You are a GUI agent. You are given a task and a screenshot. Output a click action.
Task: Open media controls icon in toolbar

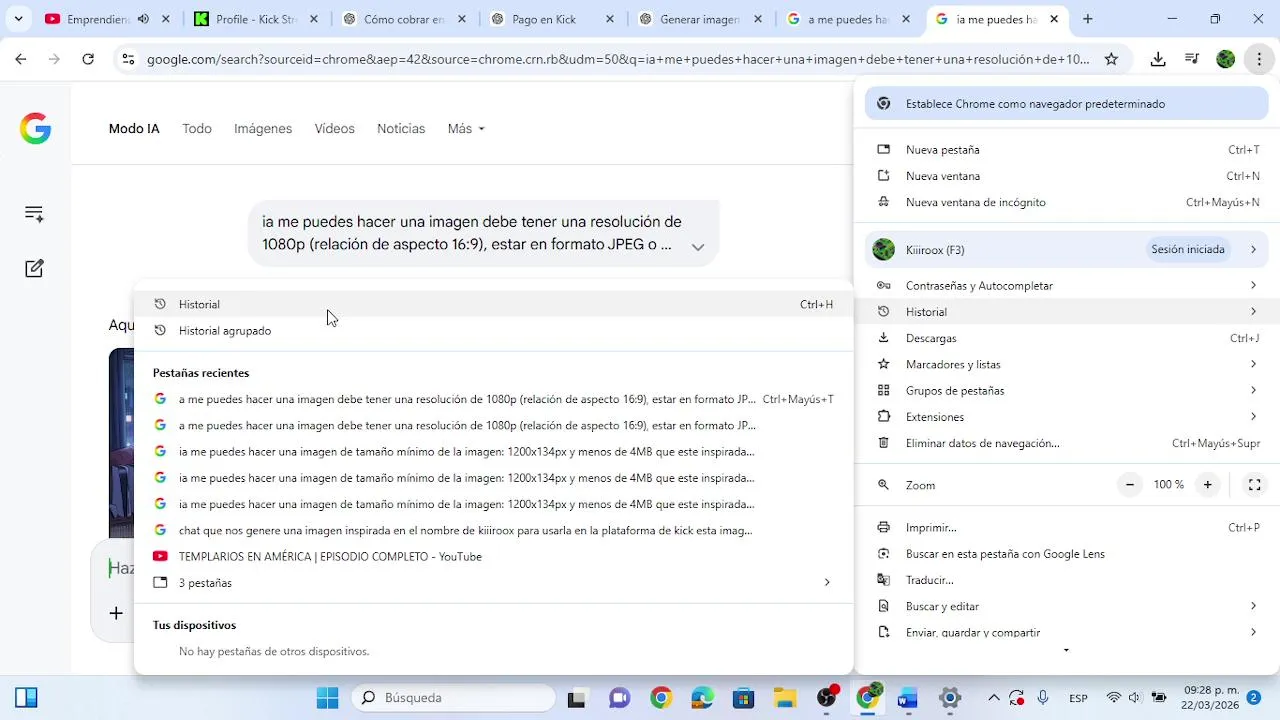tap(1192, 59)
